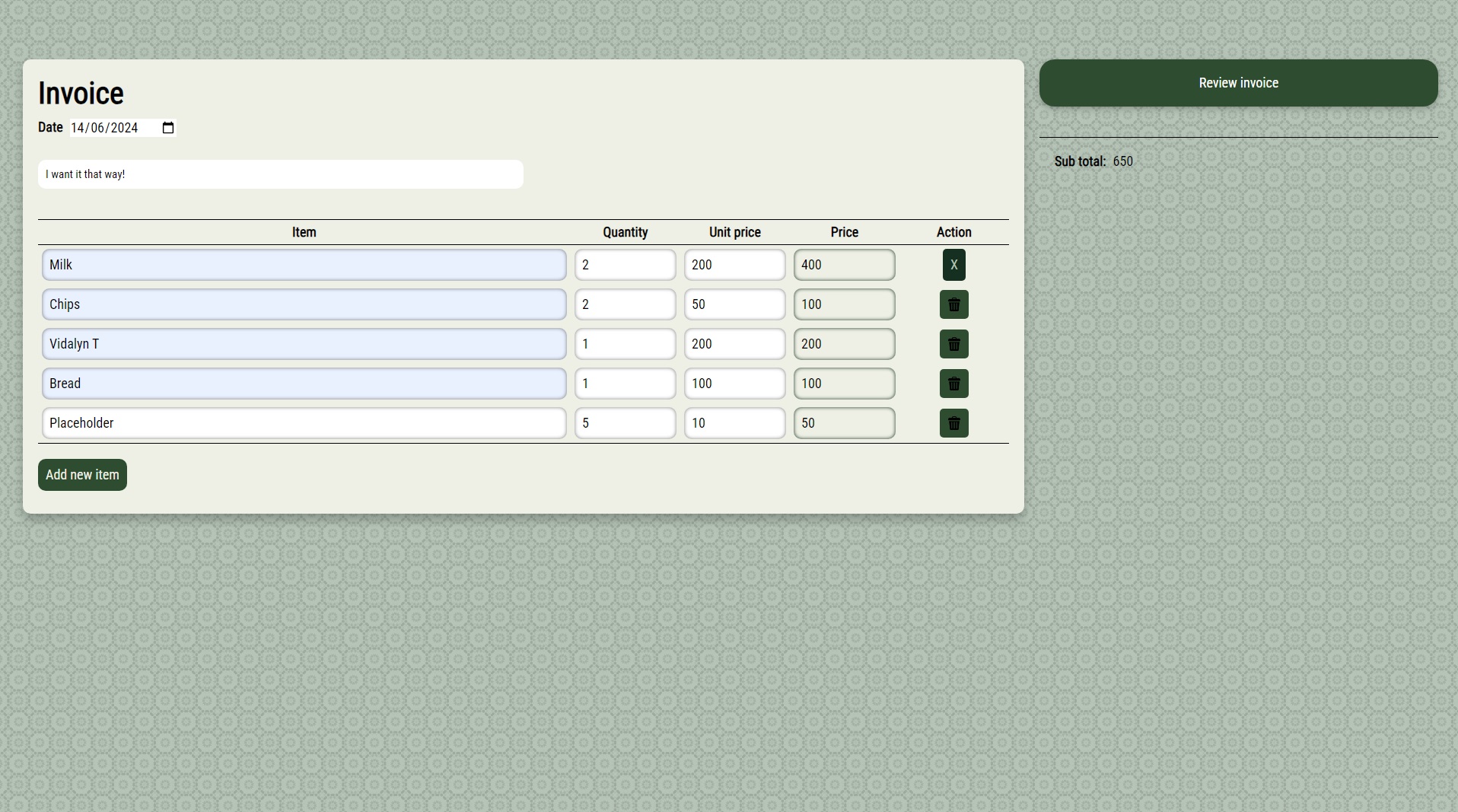Remove Vidalyn T item via trash icon

(x=953, y=344)
